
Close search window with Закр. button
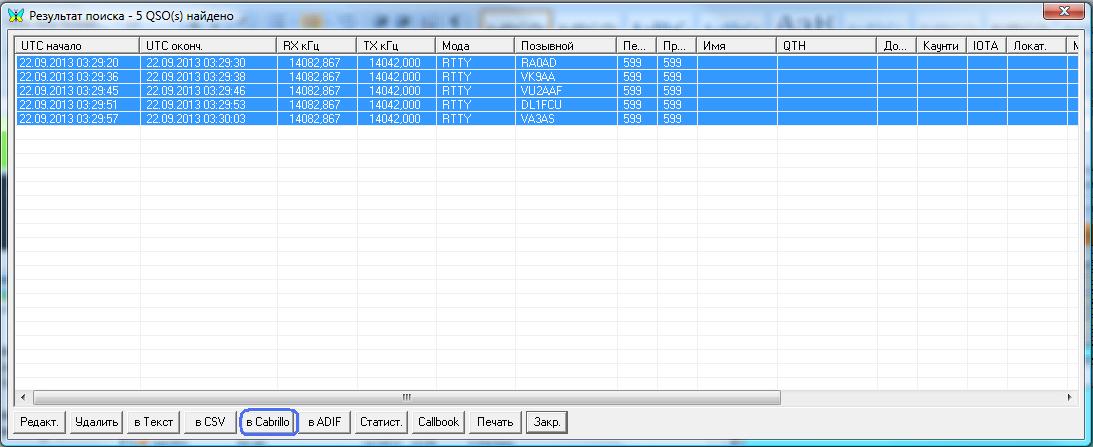[x=546, y=422]
